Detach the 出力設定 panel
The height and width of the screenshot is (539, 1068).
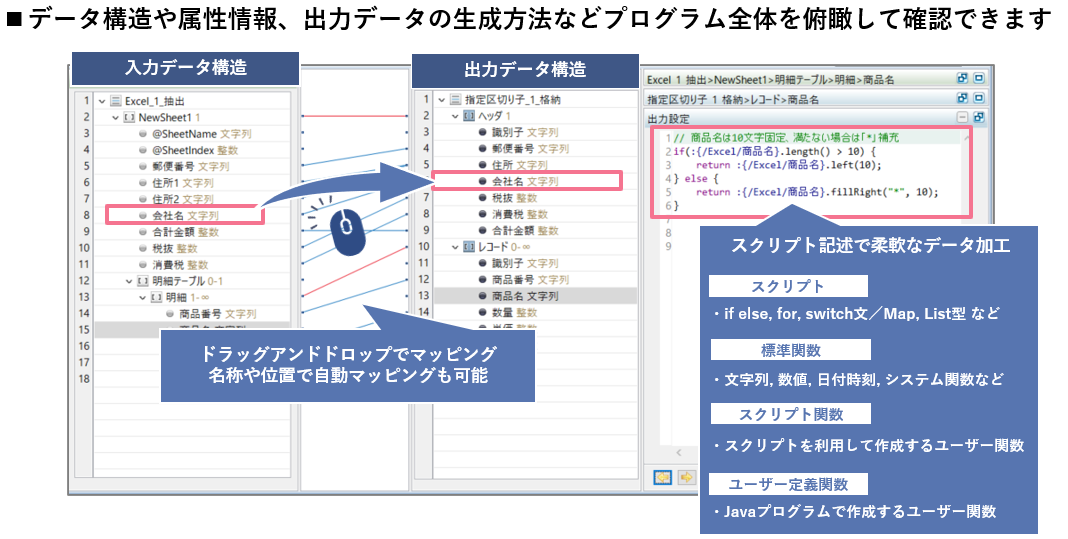point(979,117)
